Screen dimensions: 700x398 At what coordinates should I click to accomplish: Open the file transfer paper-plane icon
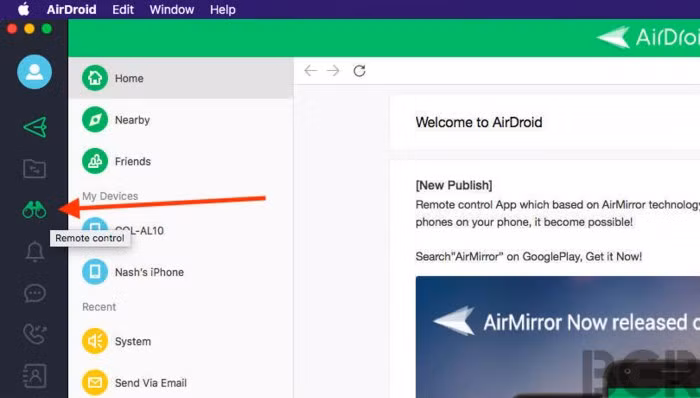(35, 128)
